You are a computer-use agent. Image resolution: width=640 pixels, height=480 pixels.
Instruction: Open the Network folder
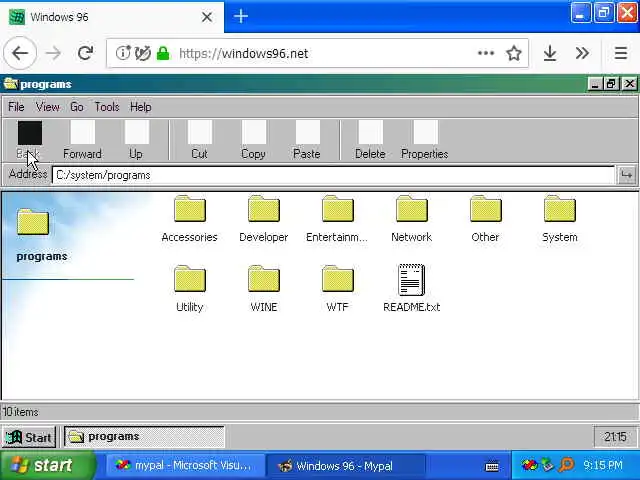click(411, 219)
